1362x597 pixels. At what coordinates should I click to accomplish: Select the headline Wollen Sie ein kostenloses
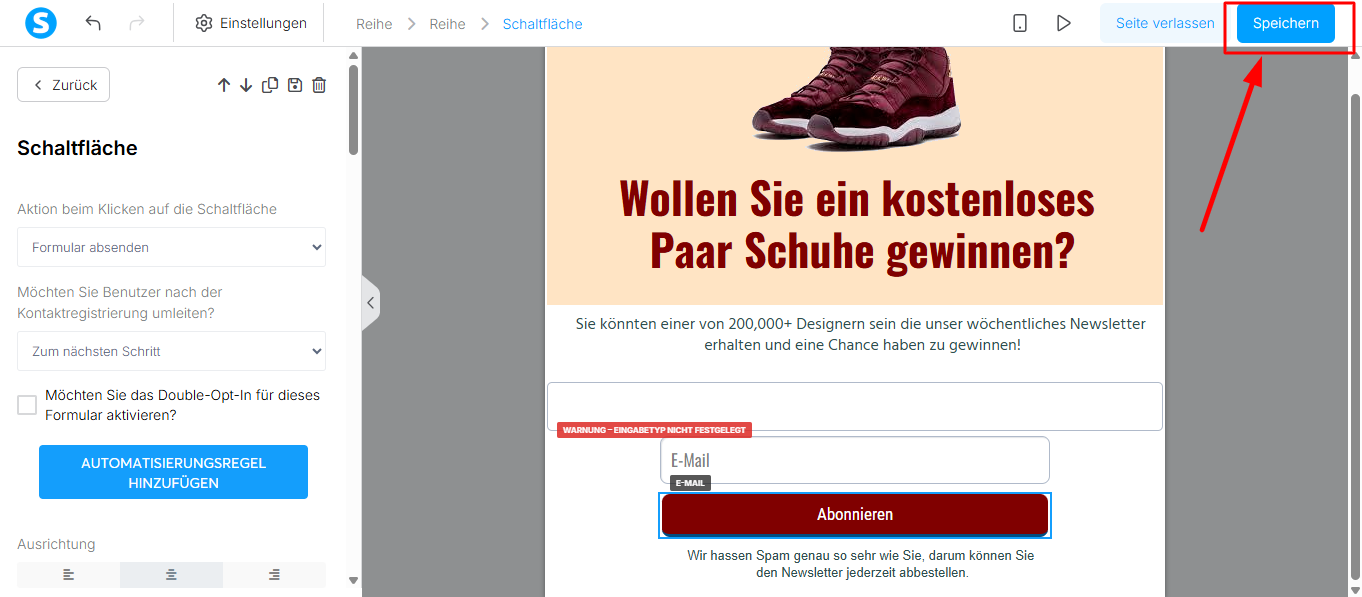coord(857,224)
